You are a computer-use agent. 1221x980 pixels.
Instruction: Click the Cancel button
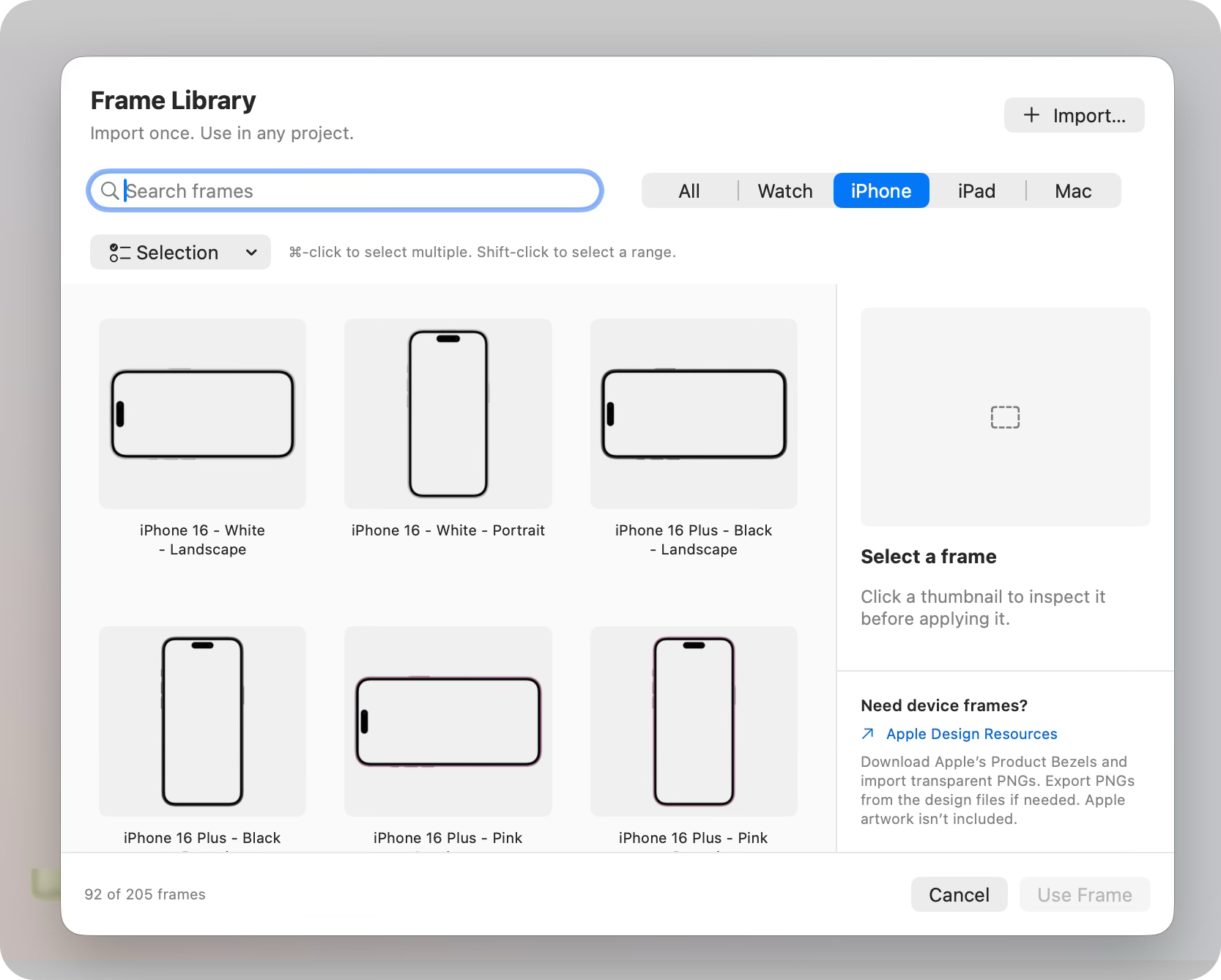959,894
